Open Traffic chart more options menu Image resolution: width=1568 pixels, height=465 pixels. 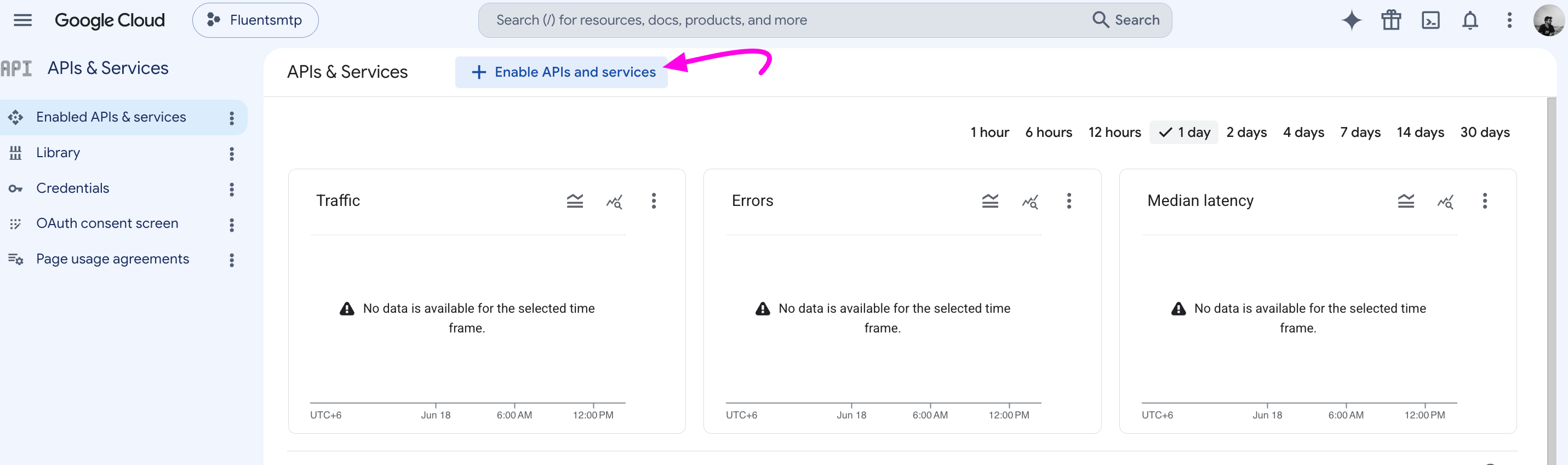[654, 201]
